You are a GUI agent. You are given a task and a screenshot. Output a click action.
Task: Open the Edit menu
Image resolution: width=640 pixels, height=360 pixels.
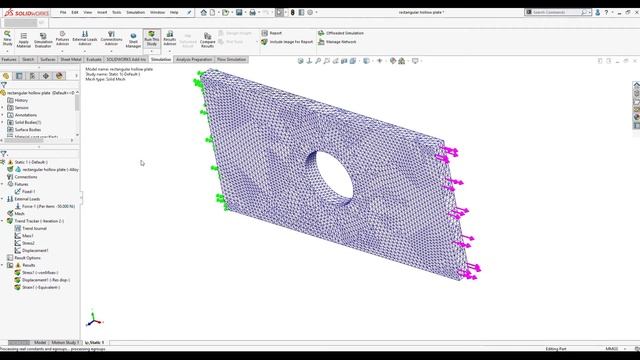75,13
